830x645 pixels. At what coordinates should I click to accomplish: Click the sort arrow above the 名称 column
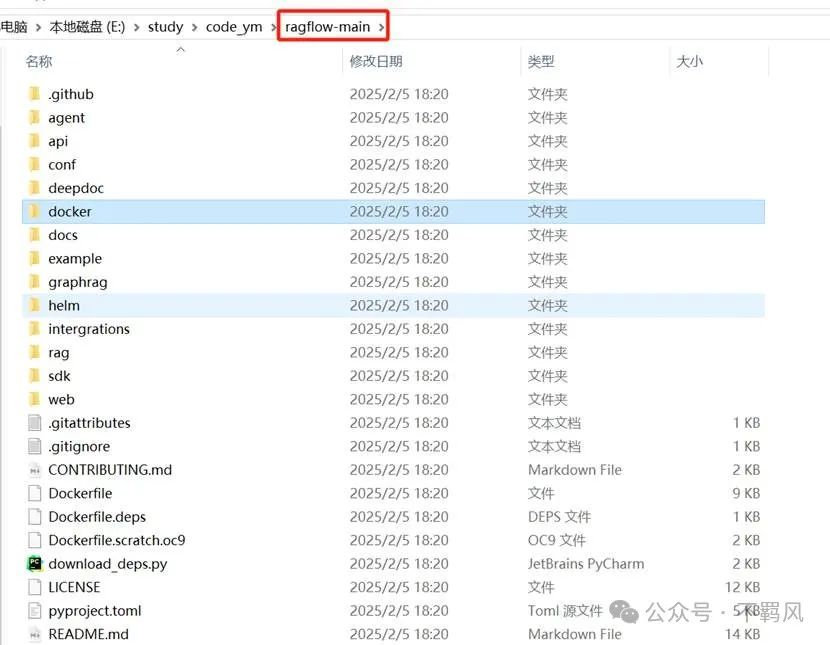coord(181,49)
